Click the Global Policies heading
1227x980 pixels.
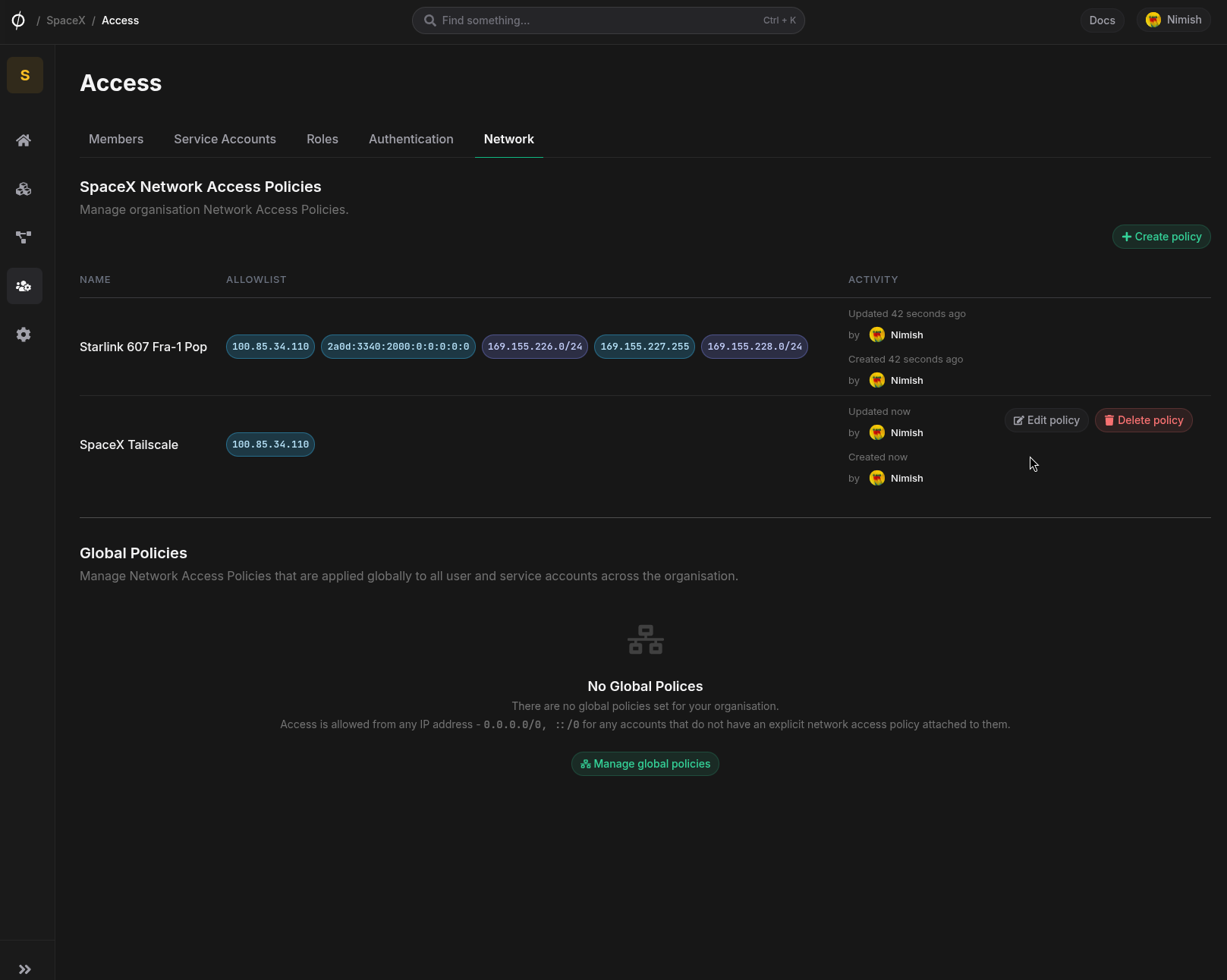pyautogui.click(x=134, y=553)
